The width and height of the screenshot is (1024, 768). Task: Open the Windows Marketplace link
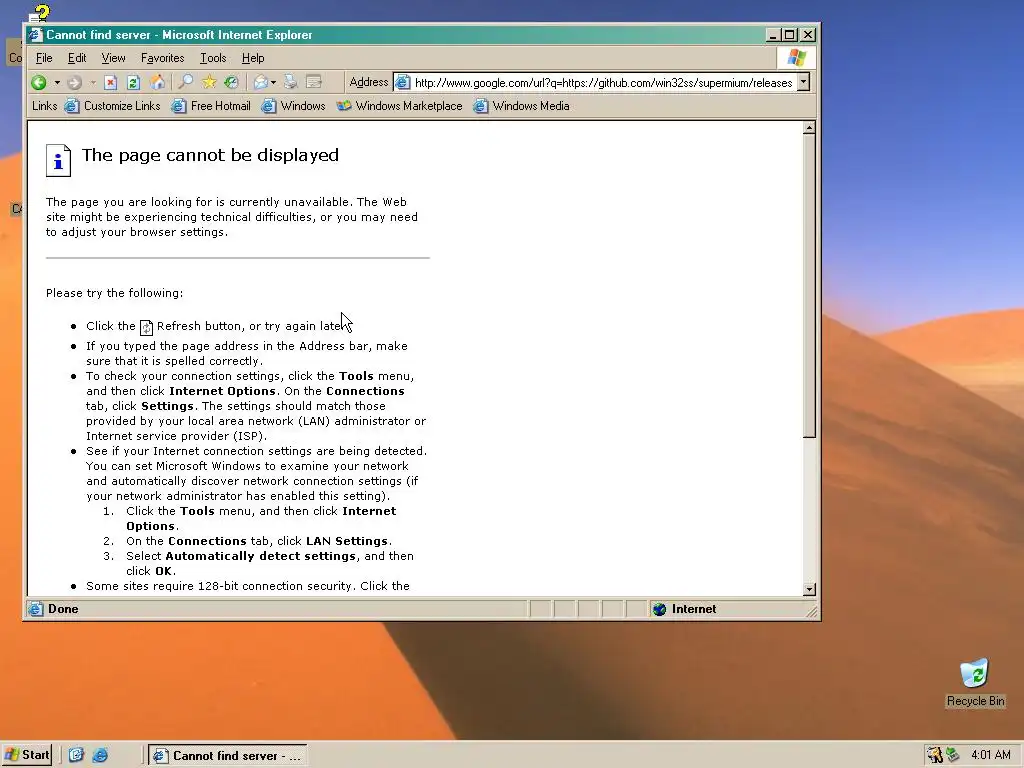[399, 106]
